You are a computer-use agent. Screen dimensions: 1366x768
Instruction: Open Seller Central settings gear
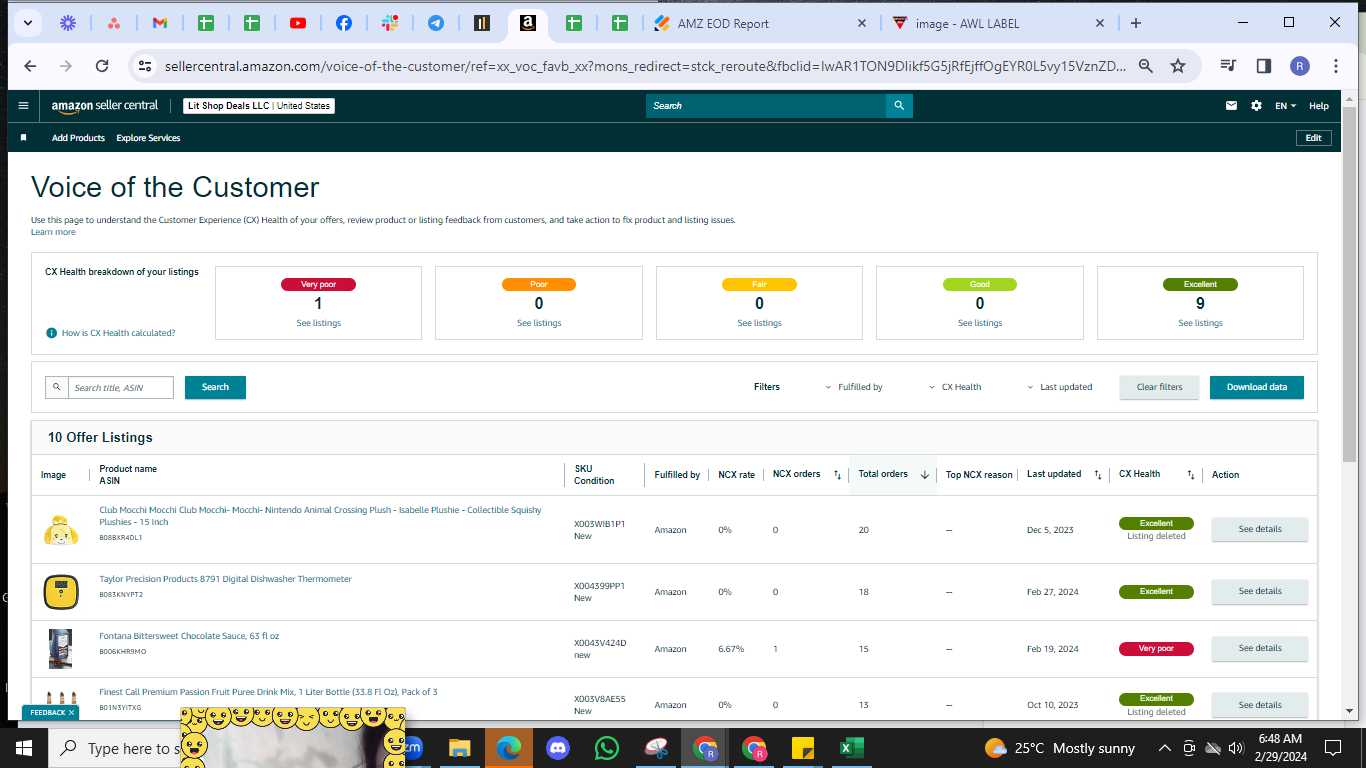point(1256,105)
